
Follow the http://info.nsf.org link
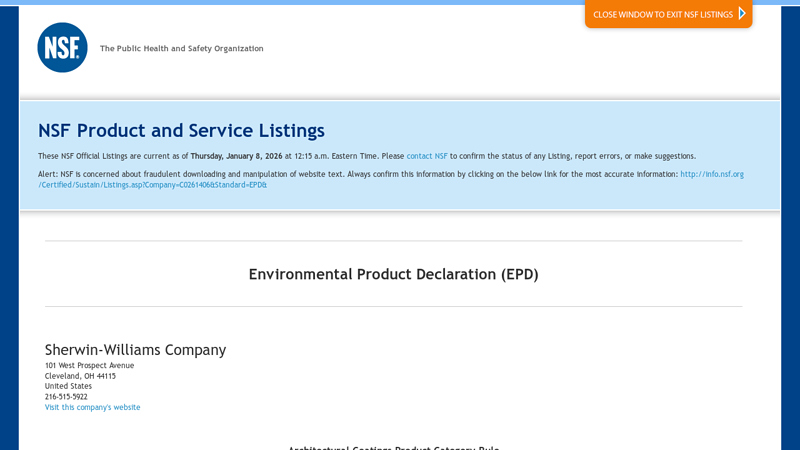coord(711,174)
